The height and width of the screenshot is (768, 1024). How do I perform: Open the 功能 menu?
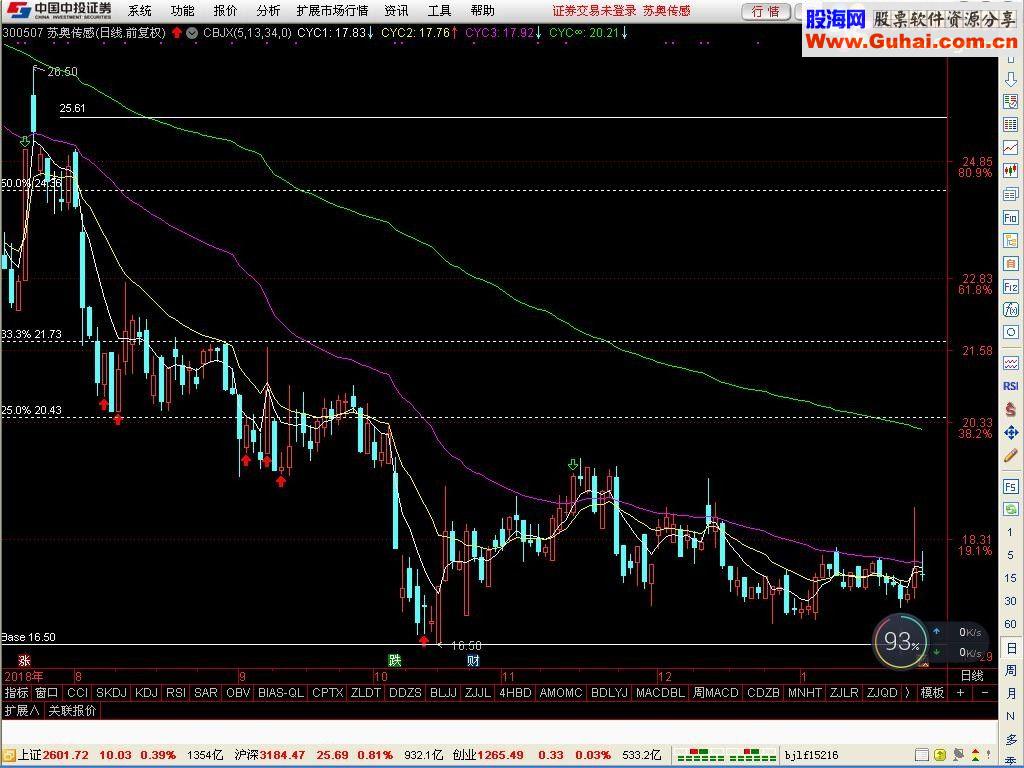182,10
